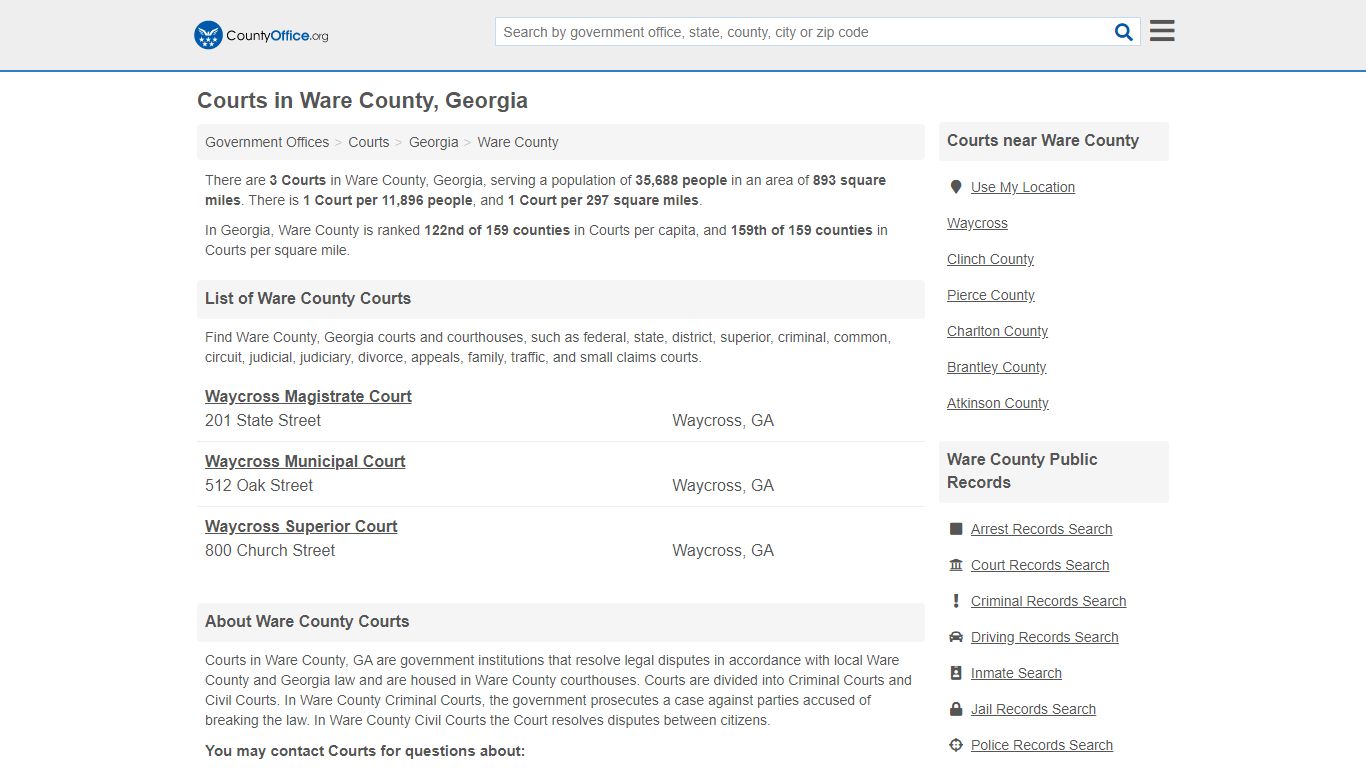The height and width of the screenshot is (768, 1366).
Task: Click Use My Location link
Action: [x=1023, y=187]
